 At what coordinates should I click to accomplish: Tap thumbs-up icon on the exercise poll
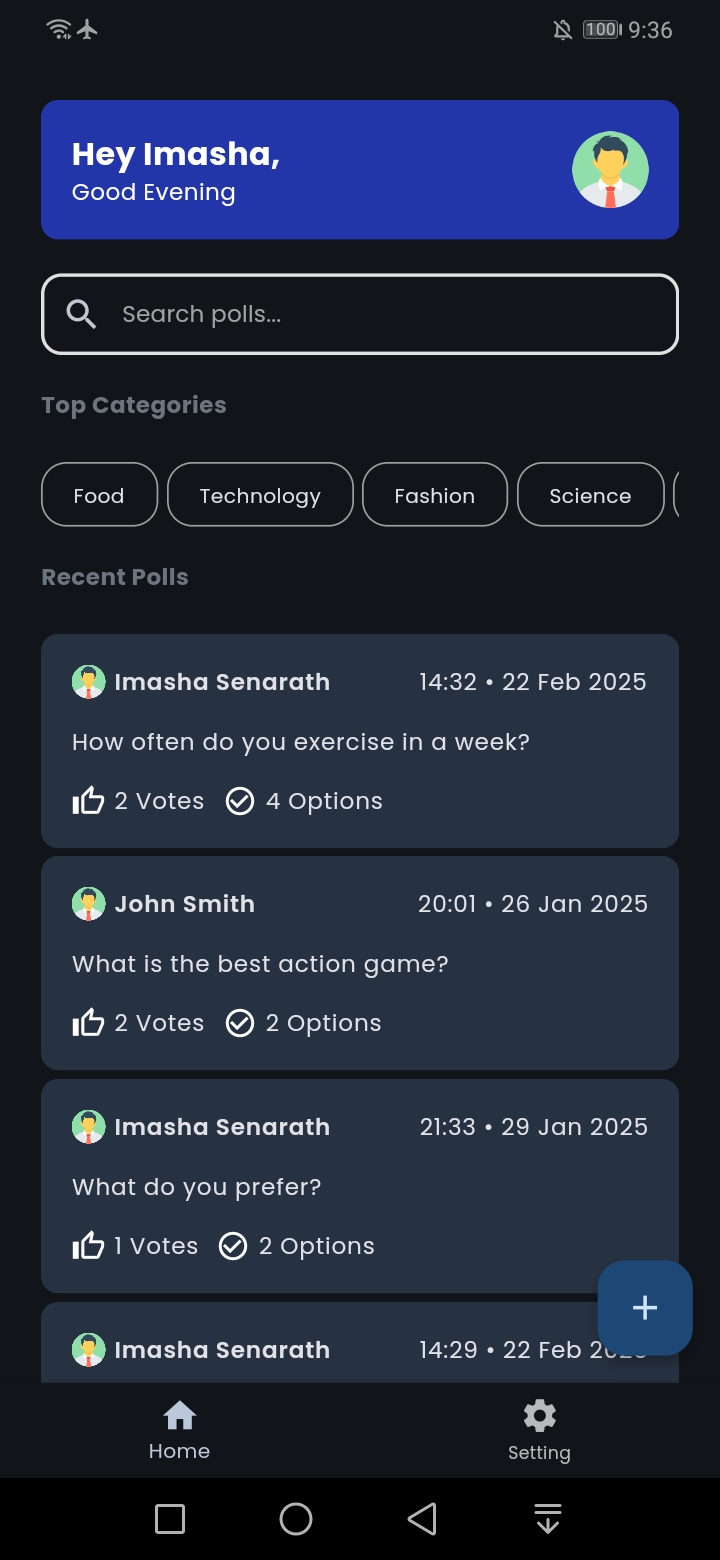(x=88, y=801)
